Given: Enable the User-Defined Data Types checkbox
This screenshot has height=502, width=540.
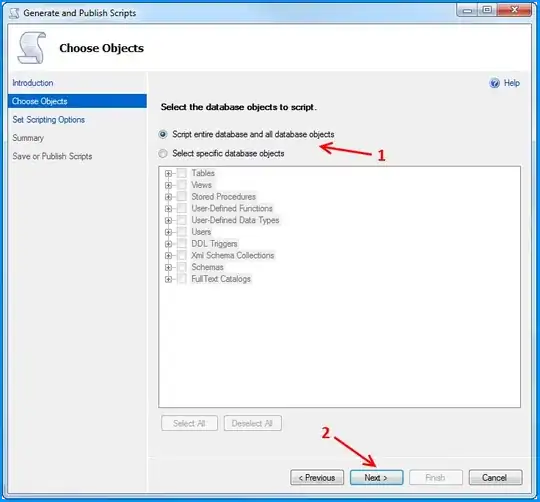Looking at the screenshot, I should (182, 220).
